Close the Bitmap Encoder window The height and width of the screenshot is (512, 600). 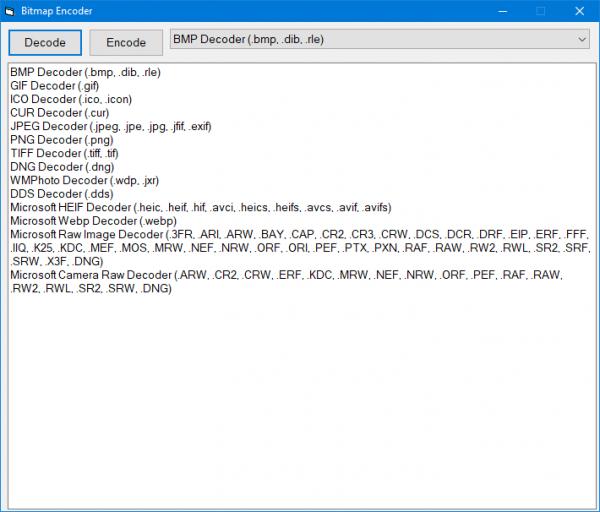(580, 11)
